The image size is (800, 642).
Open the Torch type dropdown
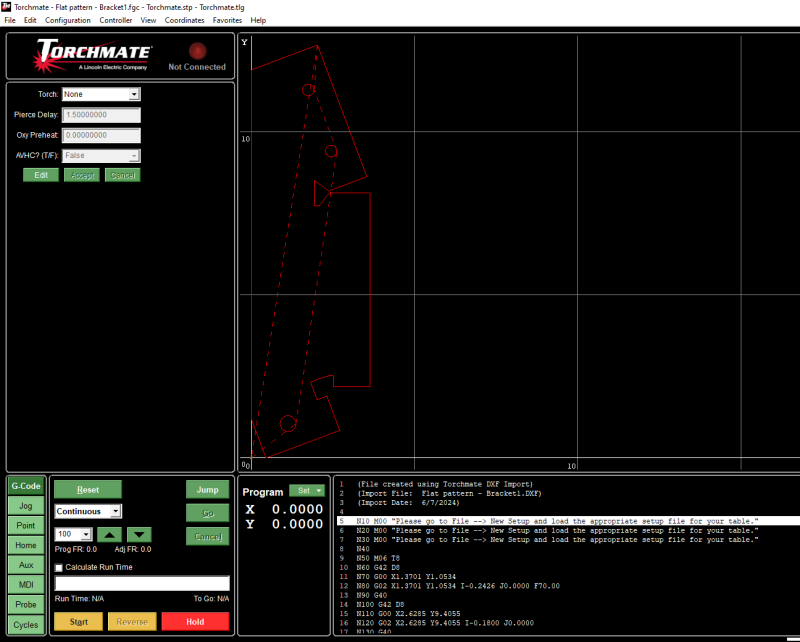point(134,94)
